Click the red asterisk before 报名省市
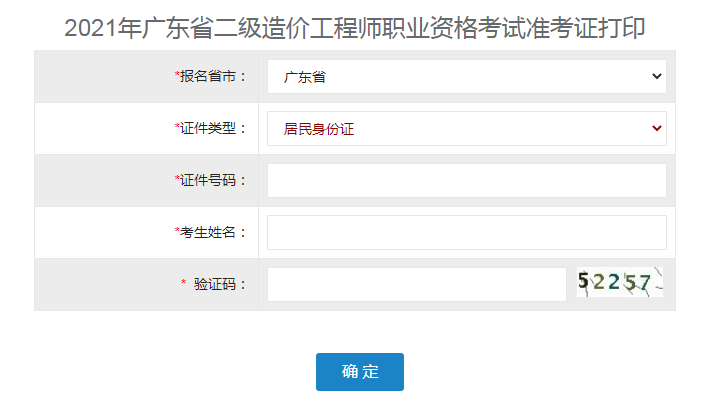Viewport: 702px width, 409px height. [177, 76]
